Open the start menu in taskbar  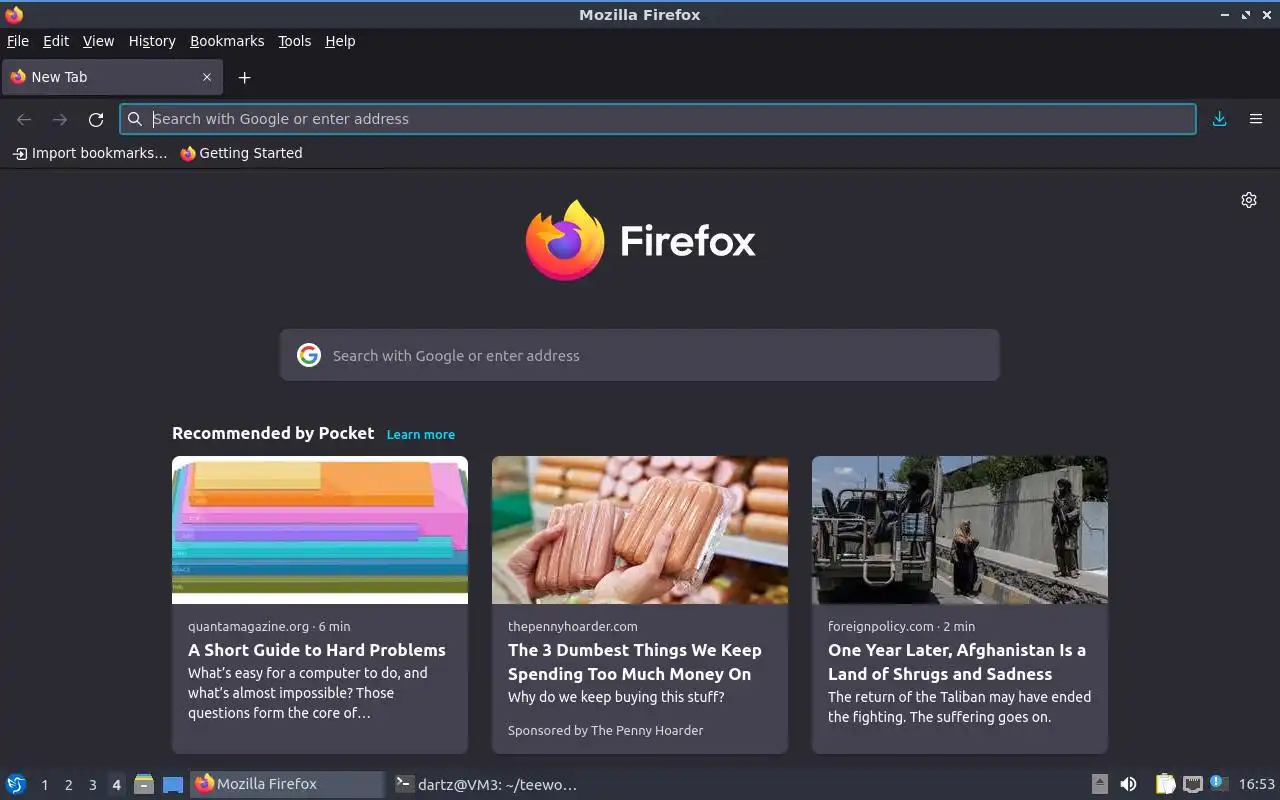click(x=16, y=784)
